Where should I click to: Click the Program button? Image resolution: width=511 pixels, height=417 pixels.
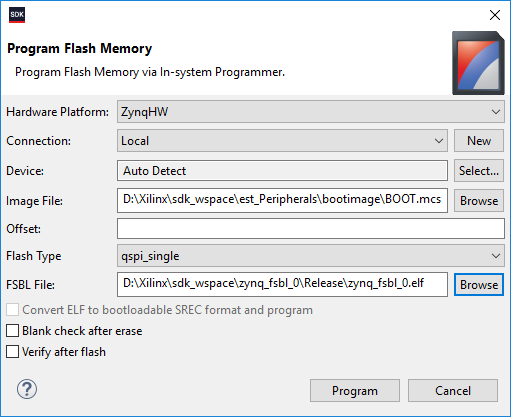(x=355, y=390)
